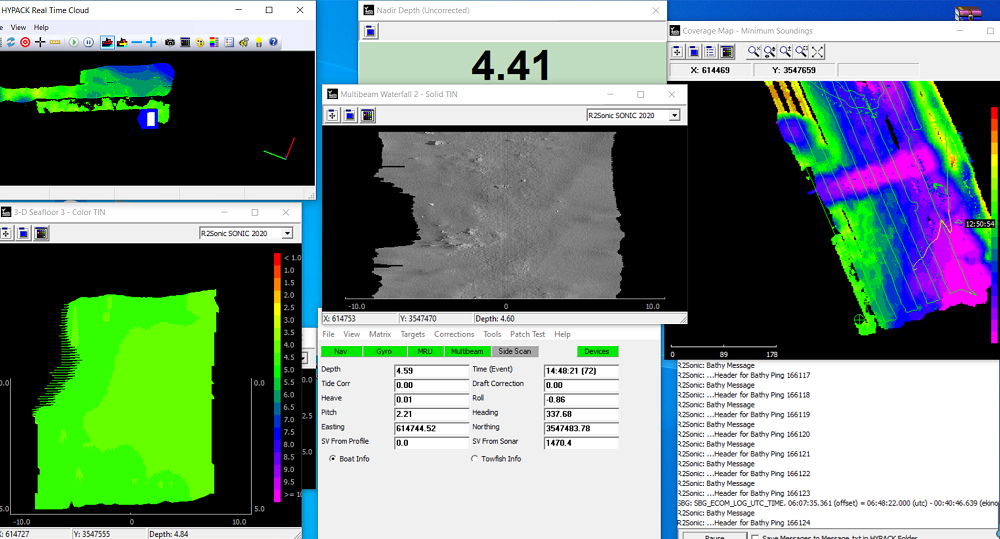
Task: Select the black crosshair tool in Real Time Cloud
Action: click(x=40, y=42)
